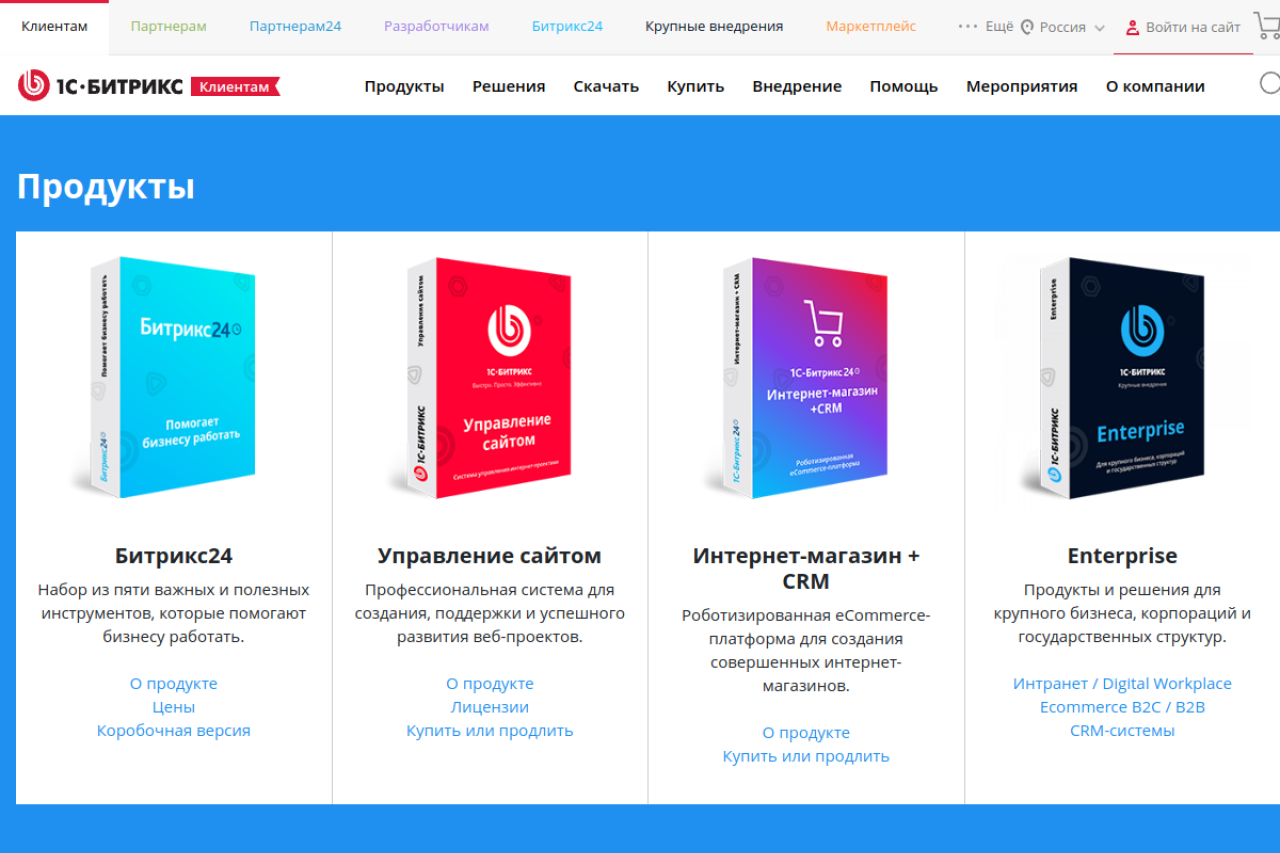The height and width of the screenshot is (853, 1280).
Task: Click the red Управление сайтом box image
Action: pos(489,377)
